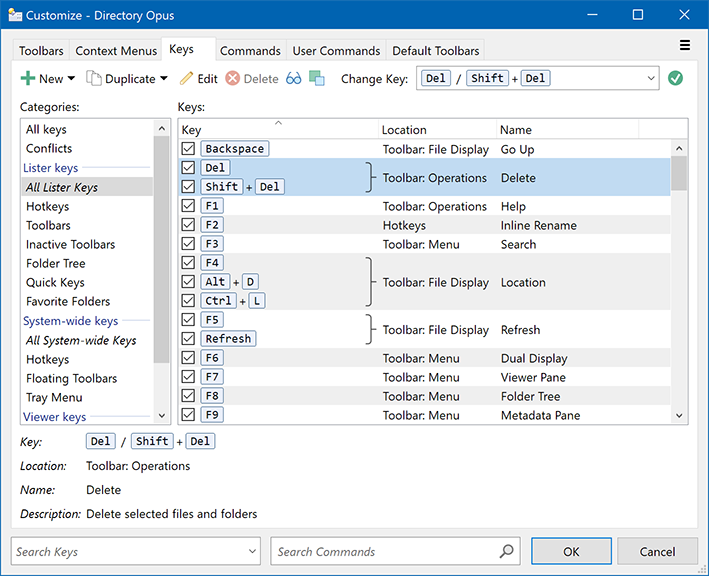Select Favorite Folders category
This screenshot has width=709, height=576.
coord(87,301)
